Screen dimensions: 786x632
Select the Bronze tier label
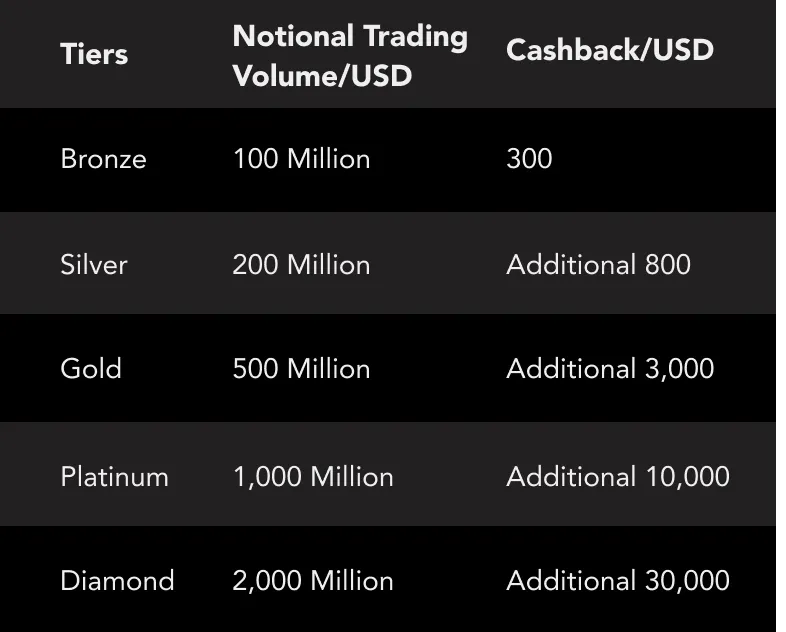tap(103, 159)
